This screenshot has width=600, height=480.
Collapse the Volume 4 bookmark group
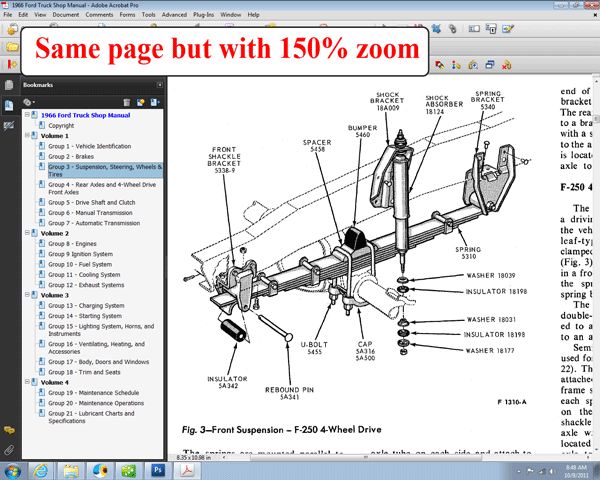click(27, 382)
